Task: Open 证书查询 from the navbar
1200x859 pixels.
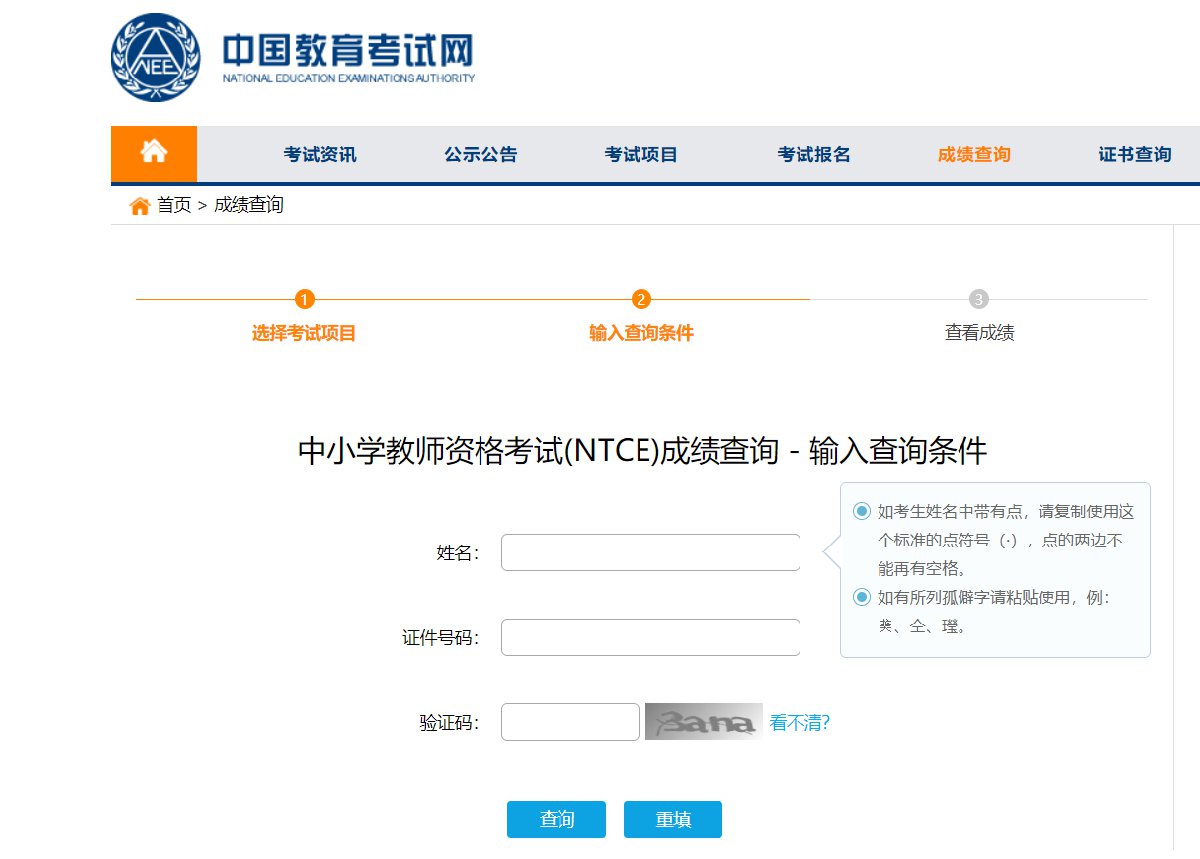Action: click(x=1134, y=155)
